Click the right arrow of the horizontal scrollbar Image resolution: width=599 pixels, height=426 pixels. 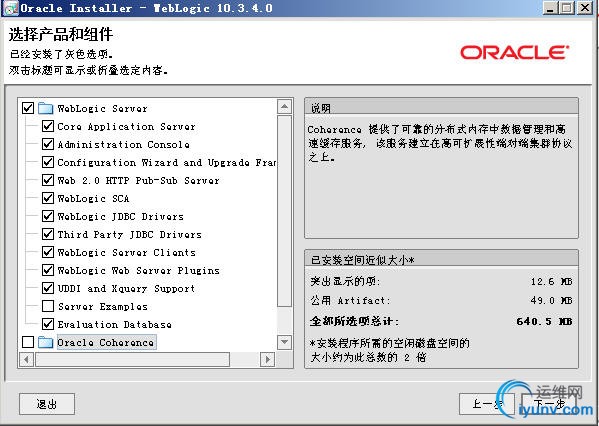click(267, 360)
